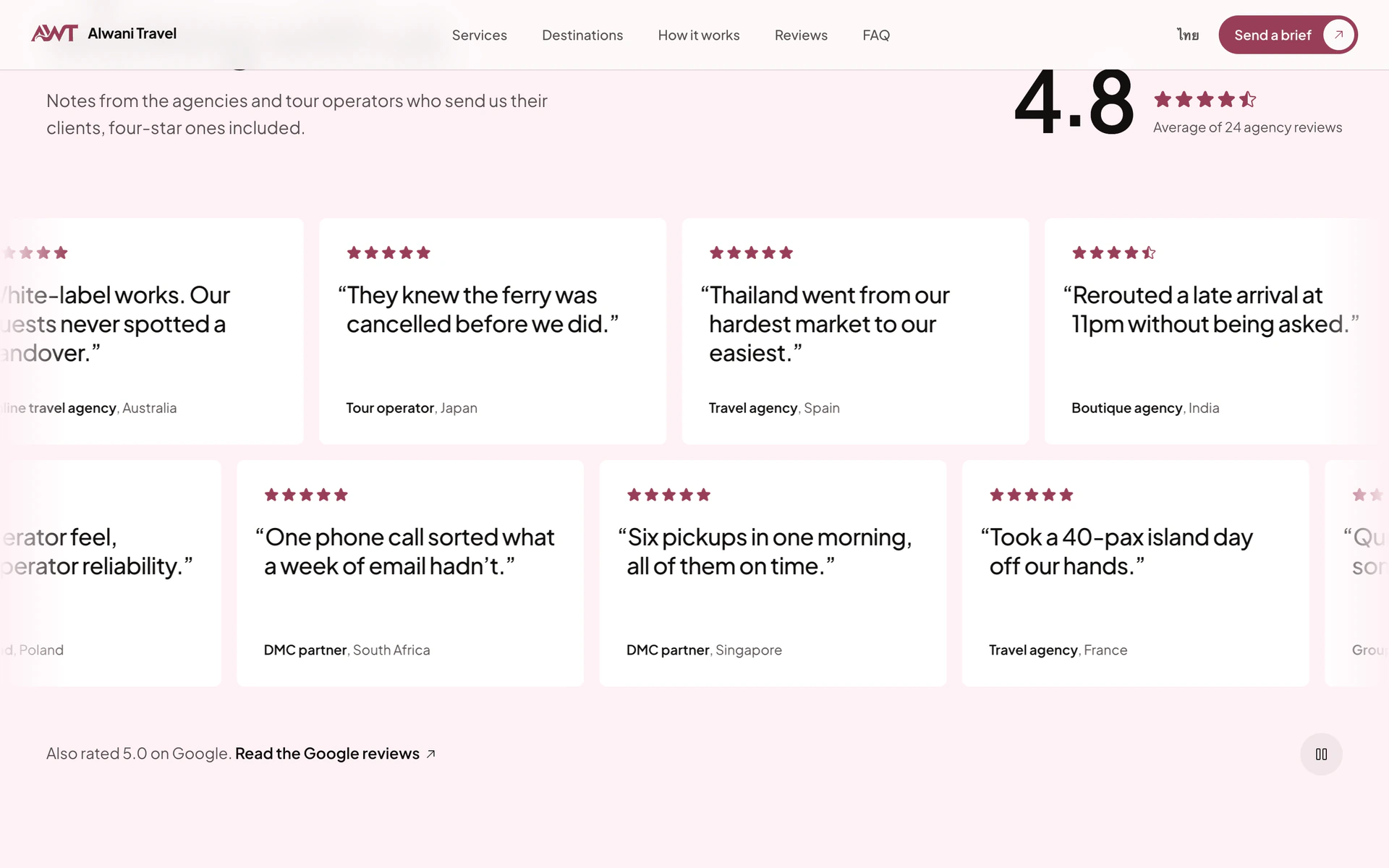This screenshot has height=868, width=1389.
Task: Click the star rating beside 4.8
Action: pyautogui.click(x=1205, y=99)
